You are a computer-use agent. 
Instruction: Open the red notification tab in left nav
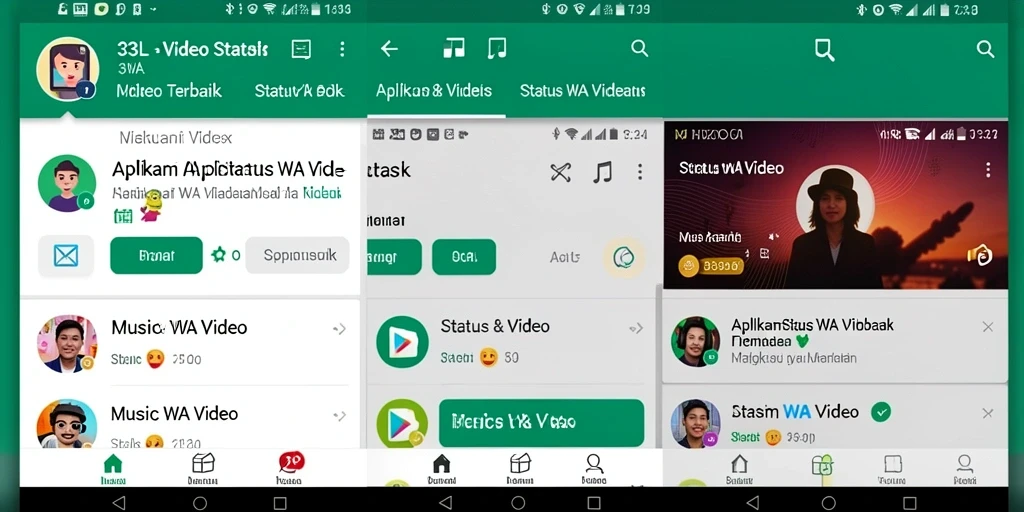(x=290, y=468)
